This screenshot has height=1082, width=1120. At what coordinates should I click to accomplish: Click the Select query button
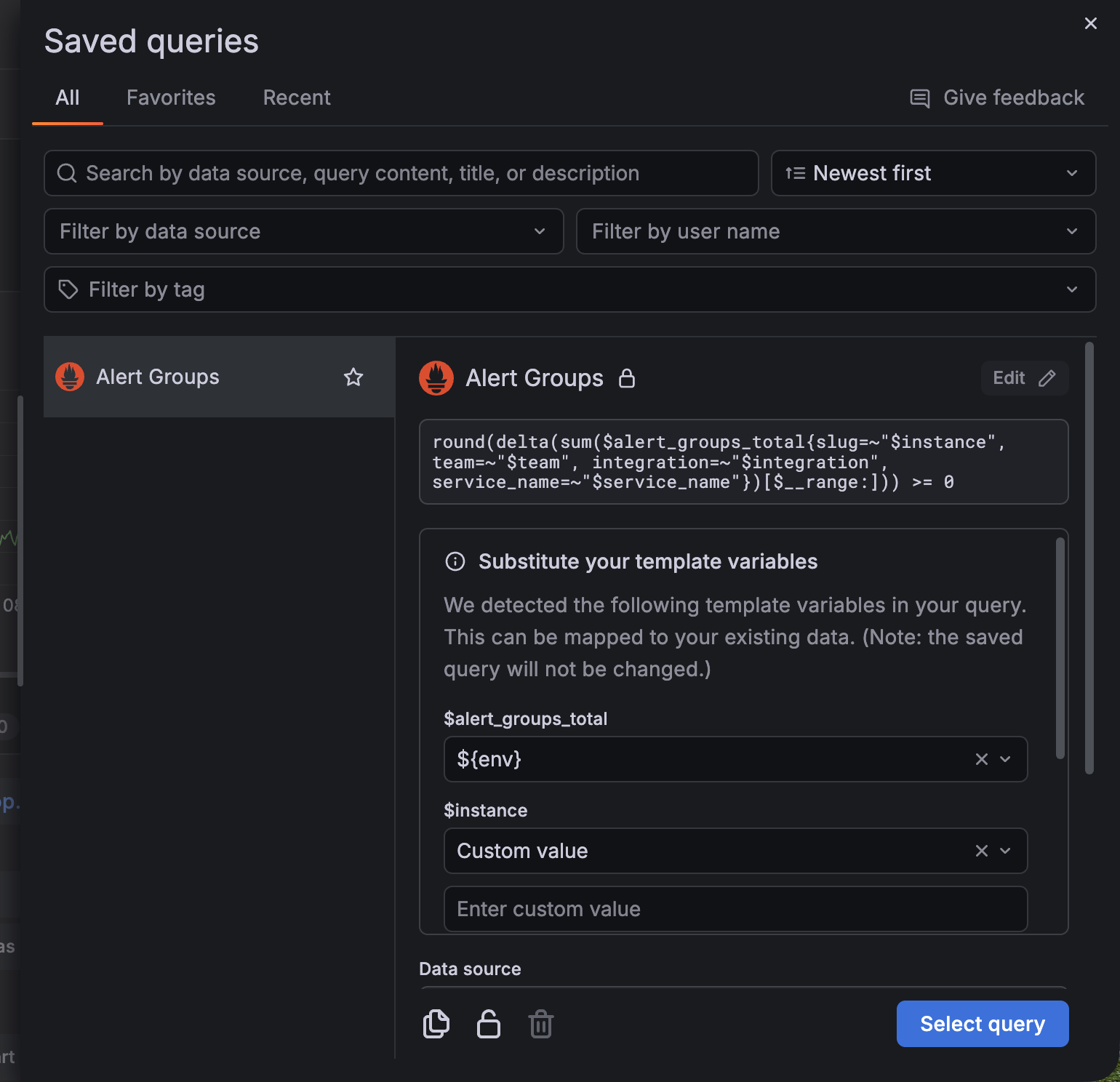(x=983, y=1024)
